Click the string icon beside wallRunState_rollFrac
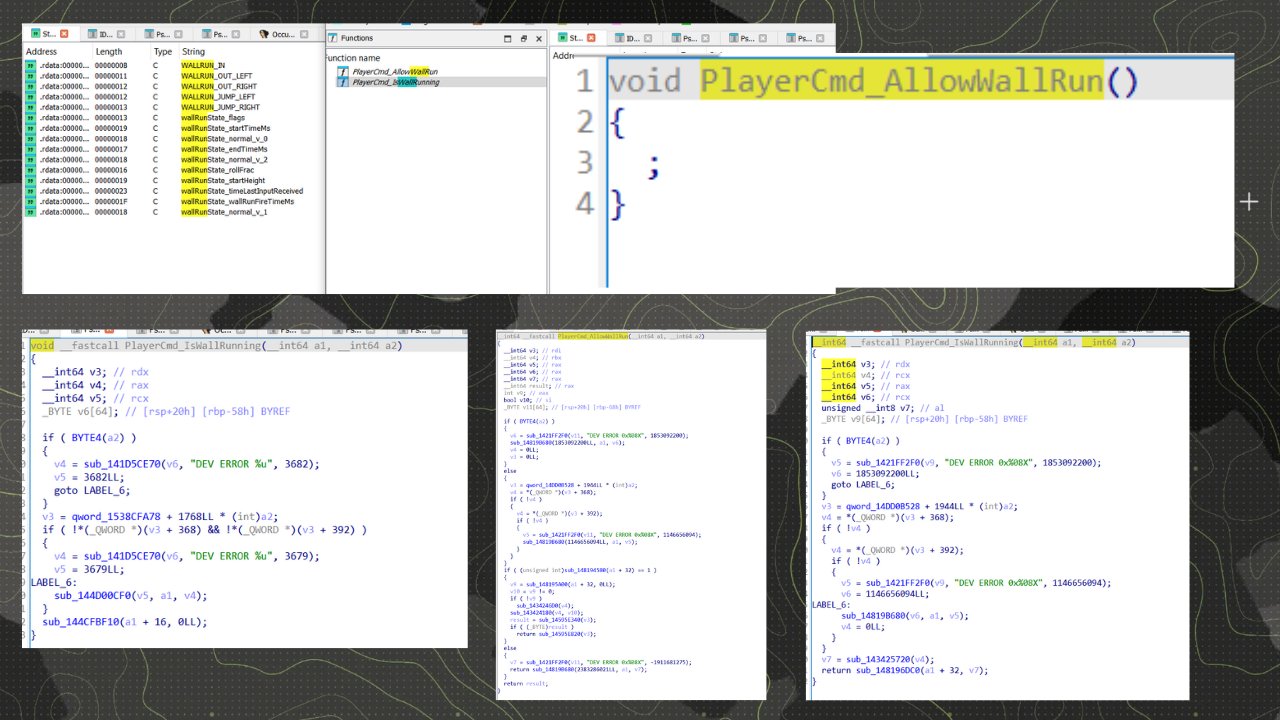This screenshot has width=1280, height=720. click(x=30, y=170)
